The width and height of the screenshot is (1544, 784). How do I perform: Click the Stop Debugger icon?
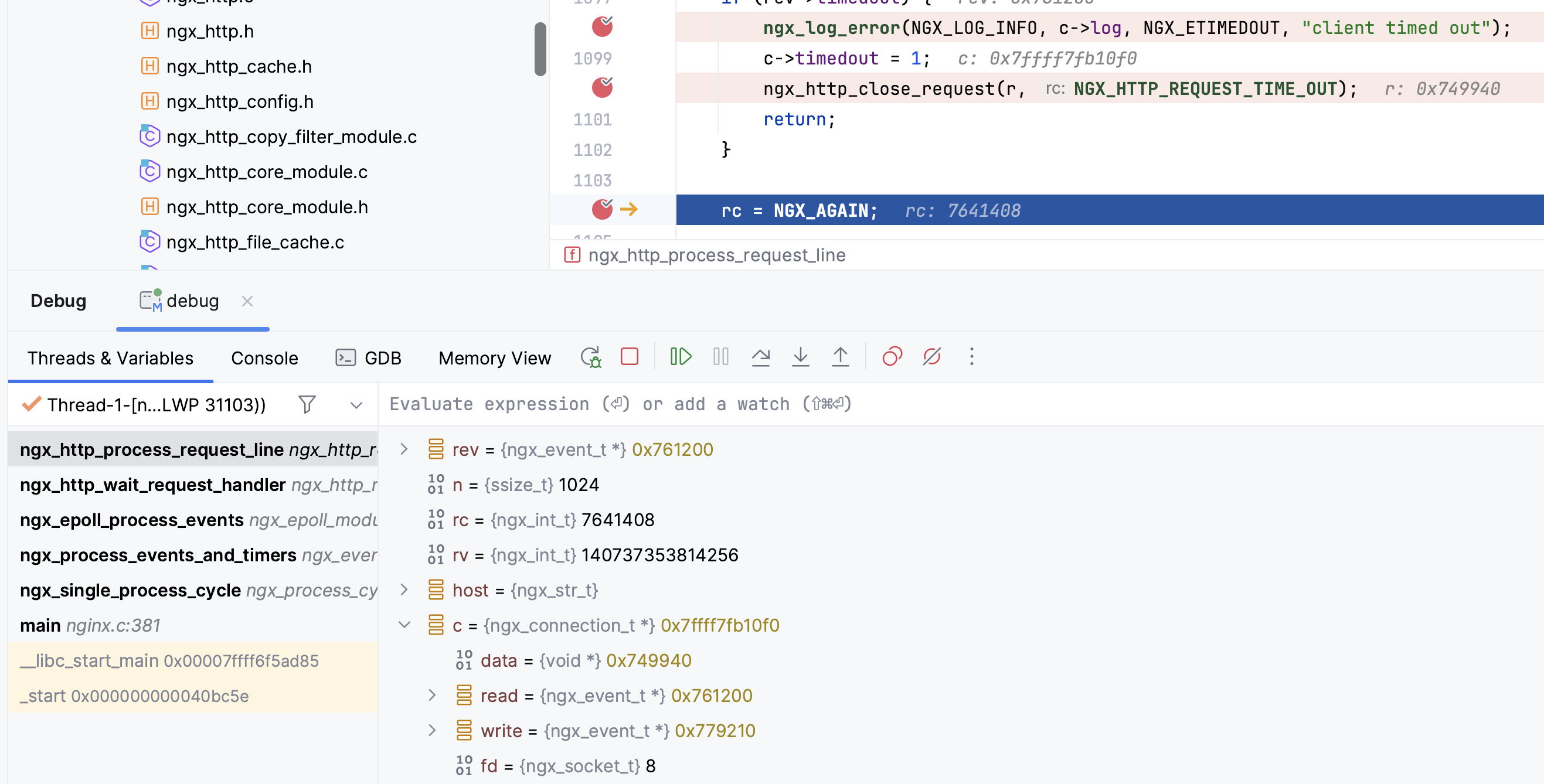[x=630, y=357]
